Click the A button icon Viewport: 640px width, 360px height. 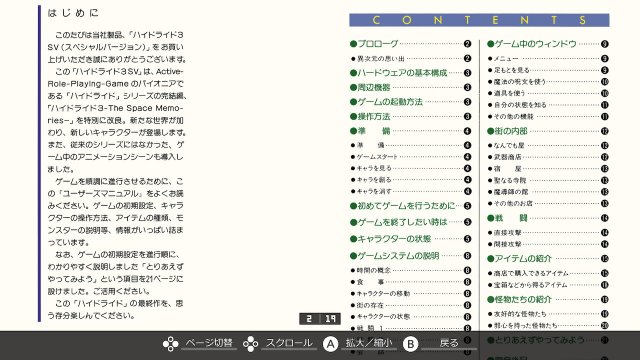pyautogui.click(x=330, y=344)
